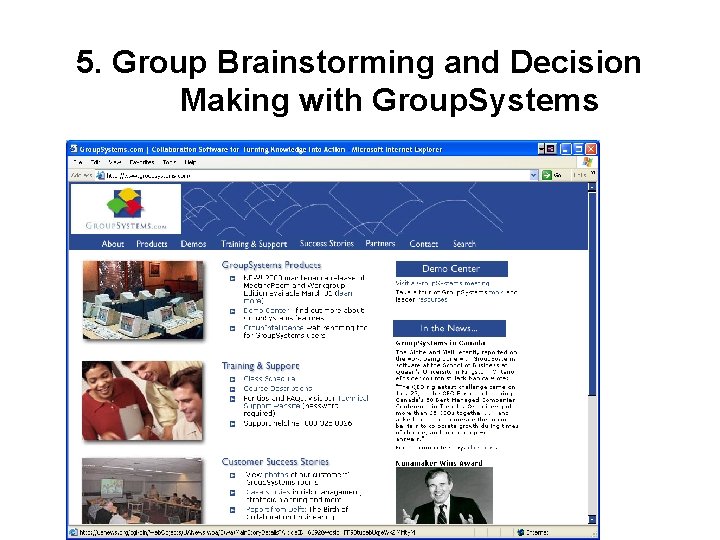Click the scrollbar down arrow

592,519
